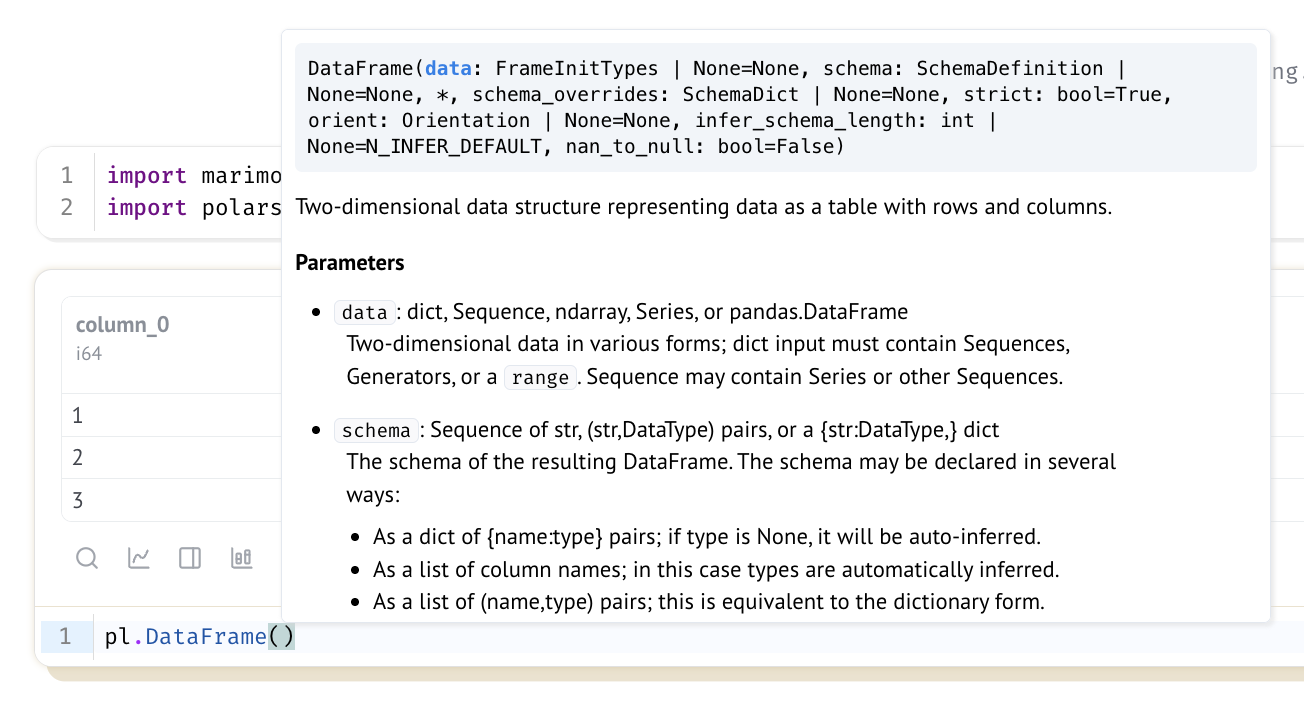Image resolution: width=1304 pixels, height=726 pixels.
Task: Select the table row containing 2
Action: point(170,458)
